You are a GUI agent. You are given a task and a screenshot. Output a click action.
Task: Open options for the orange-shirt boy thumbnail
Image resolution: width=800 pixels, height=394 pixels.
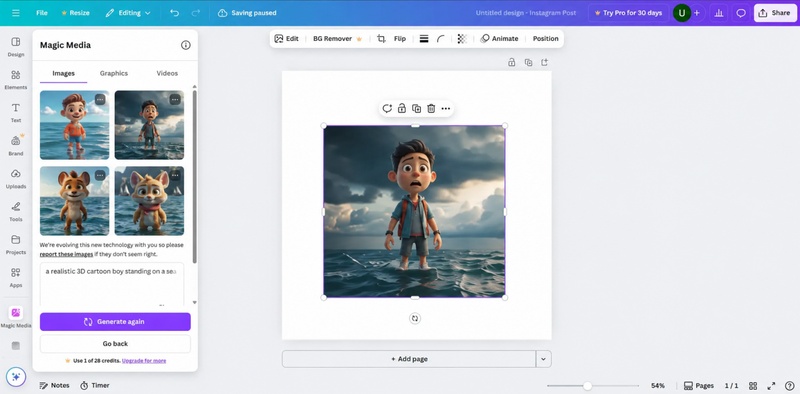[100, 100]
